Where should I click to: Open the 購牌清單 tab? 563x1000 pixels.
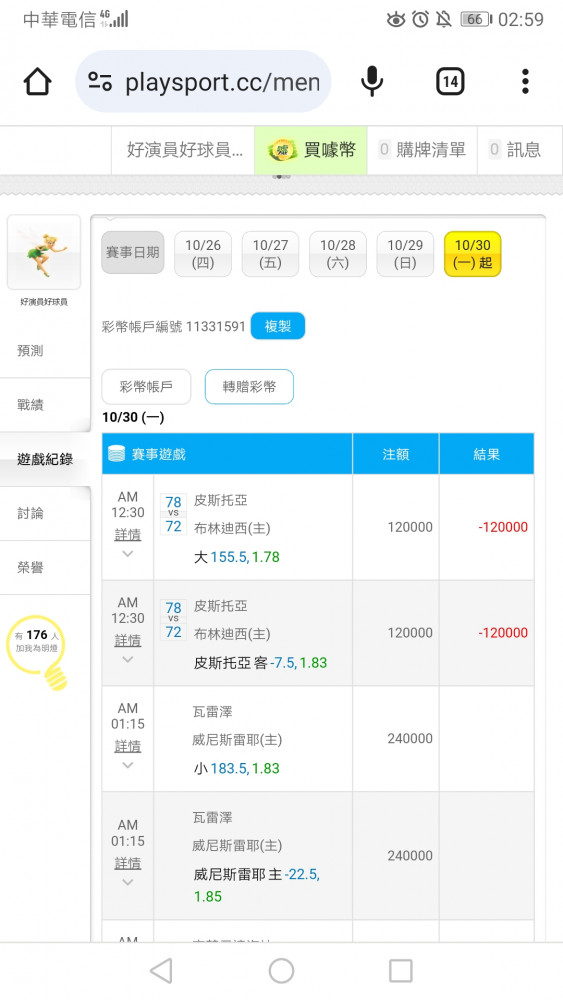click(422, 150)
